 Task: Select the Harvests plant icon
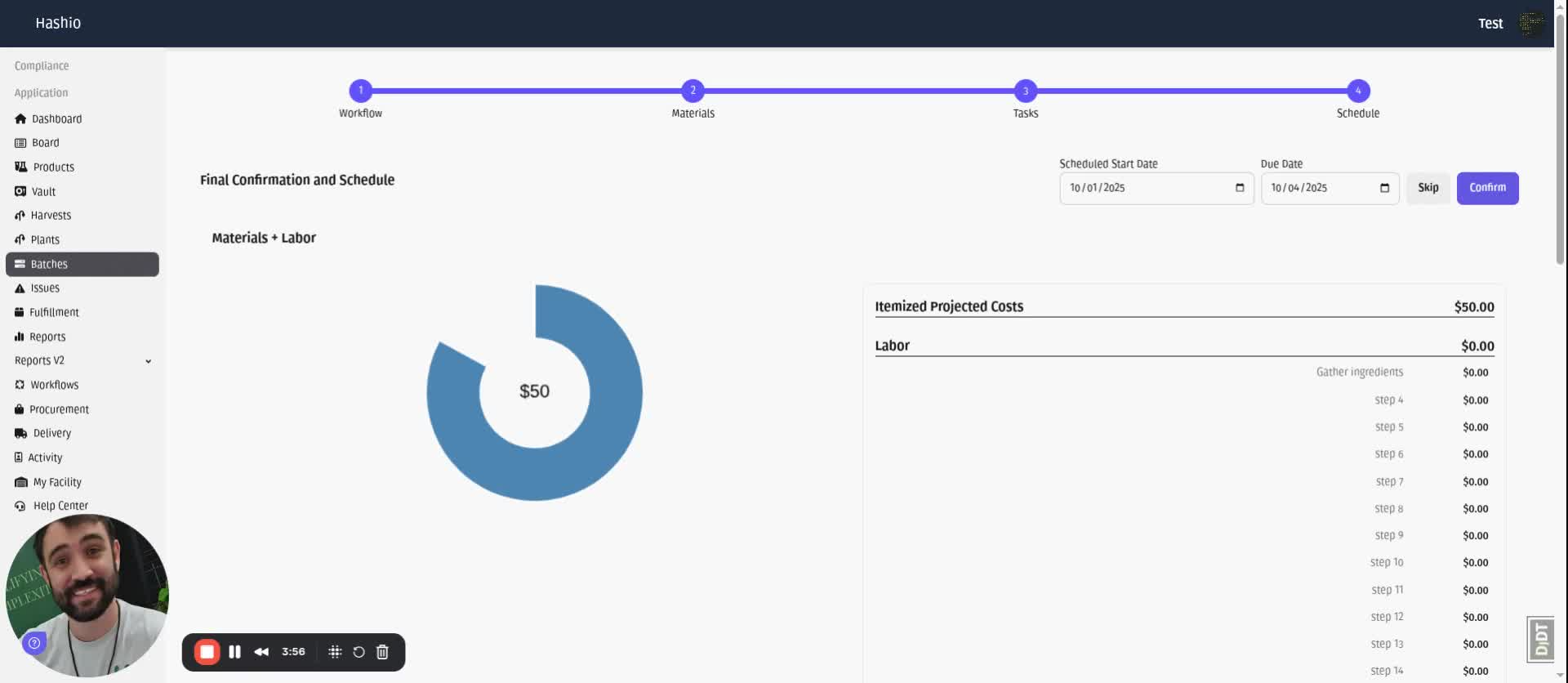click(x=20, y=216)
